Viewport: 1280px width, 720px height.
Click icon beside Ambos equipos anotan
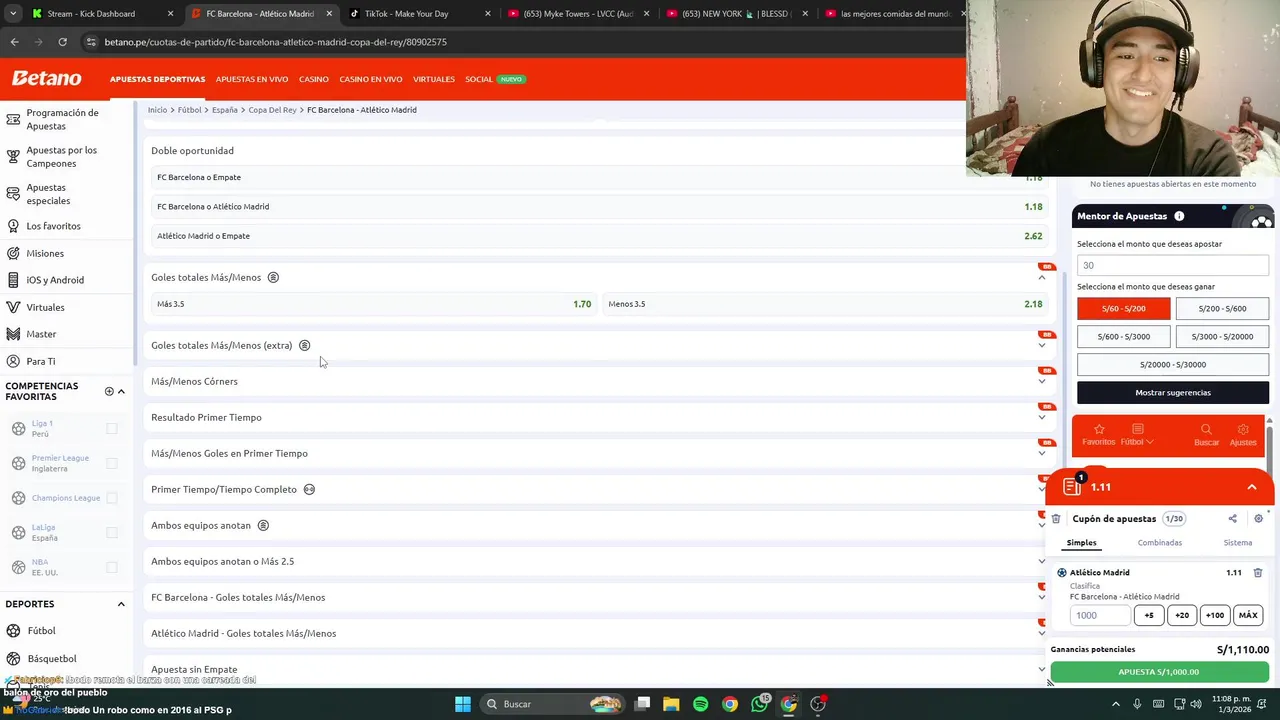coord(263,525)
